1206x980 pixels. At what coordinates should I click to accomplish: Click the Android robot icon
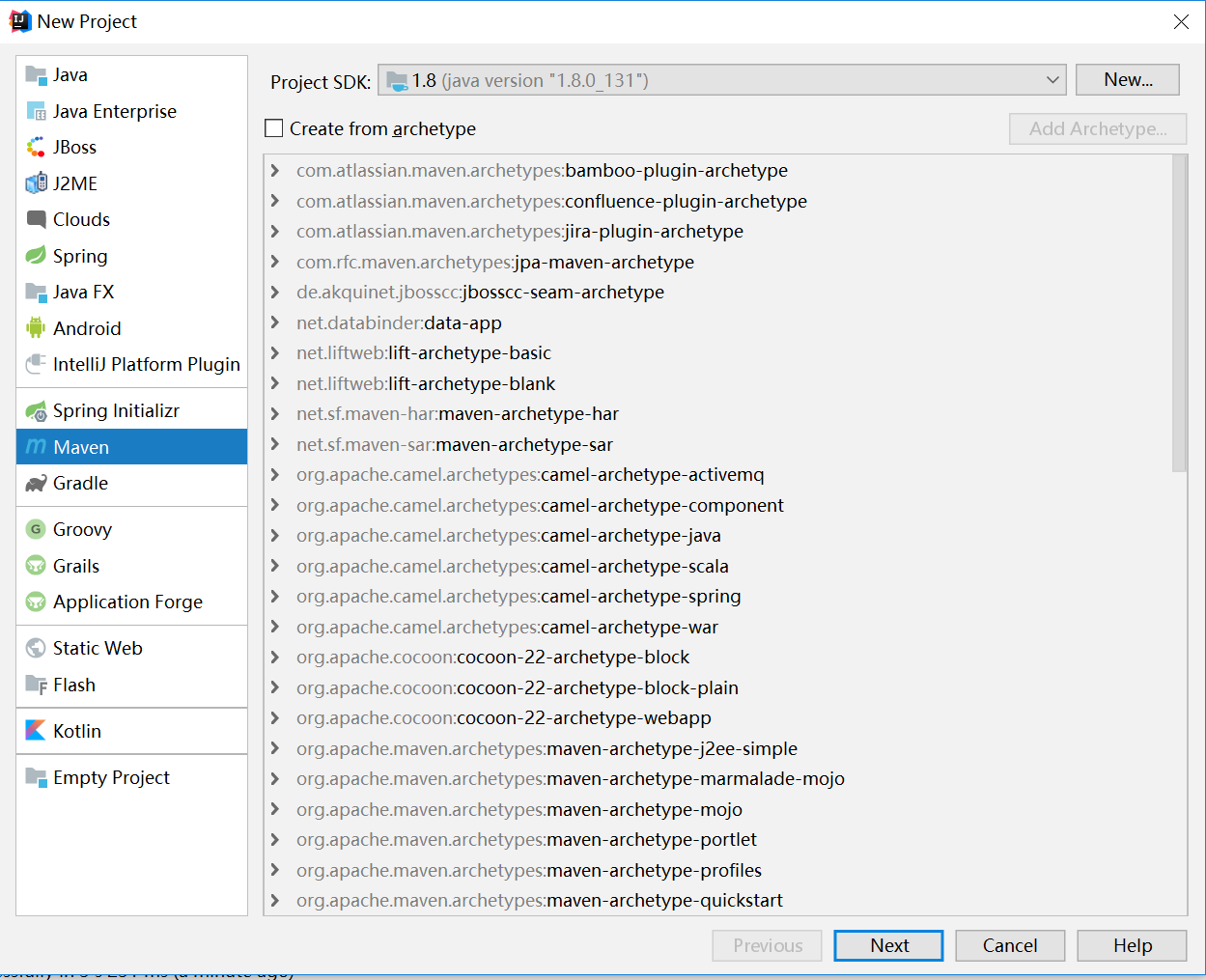point(36,328)
